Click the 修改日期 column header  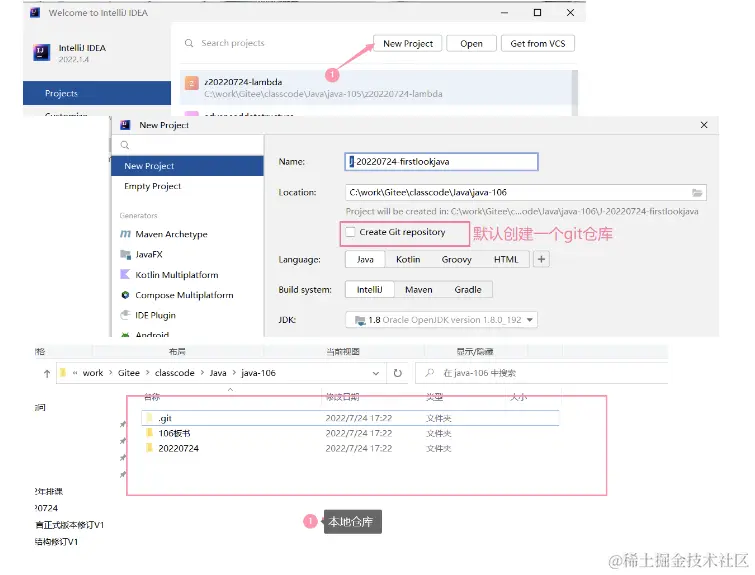click(342, 397)
